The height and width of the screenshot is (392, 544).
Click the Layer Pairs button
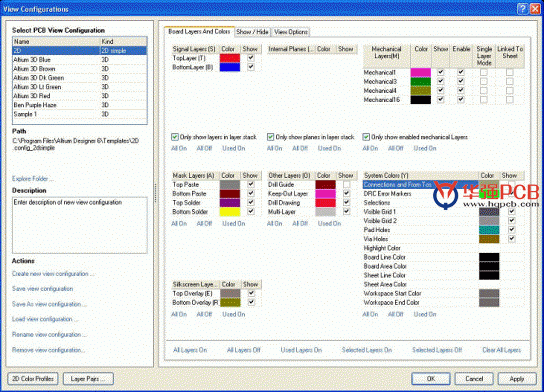coord(88,379)
